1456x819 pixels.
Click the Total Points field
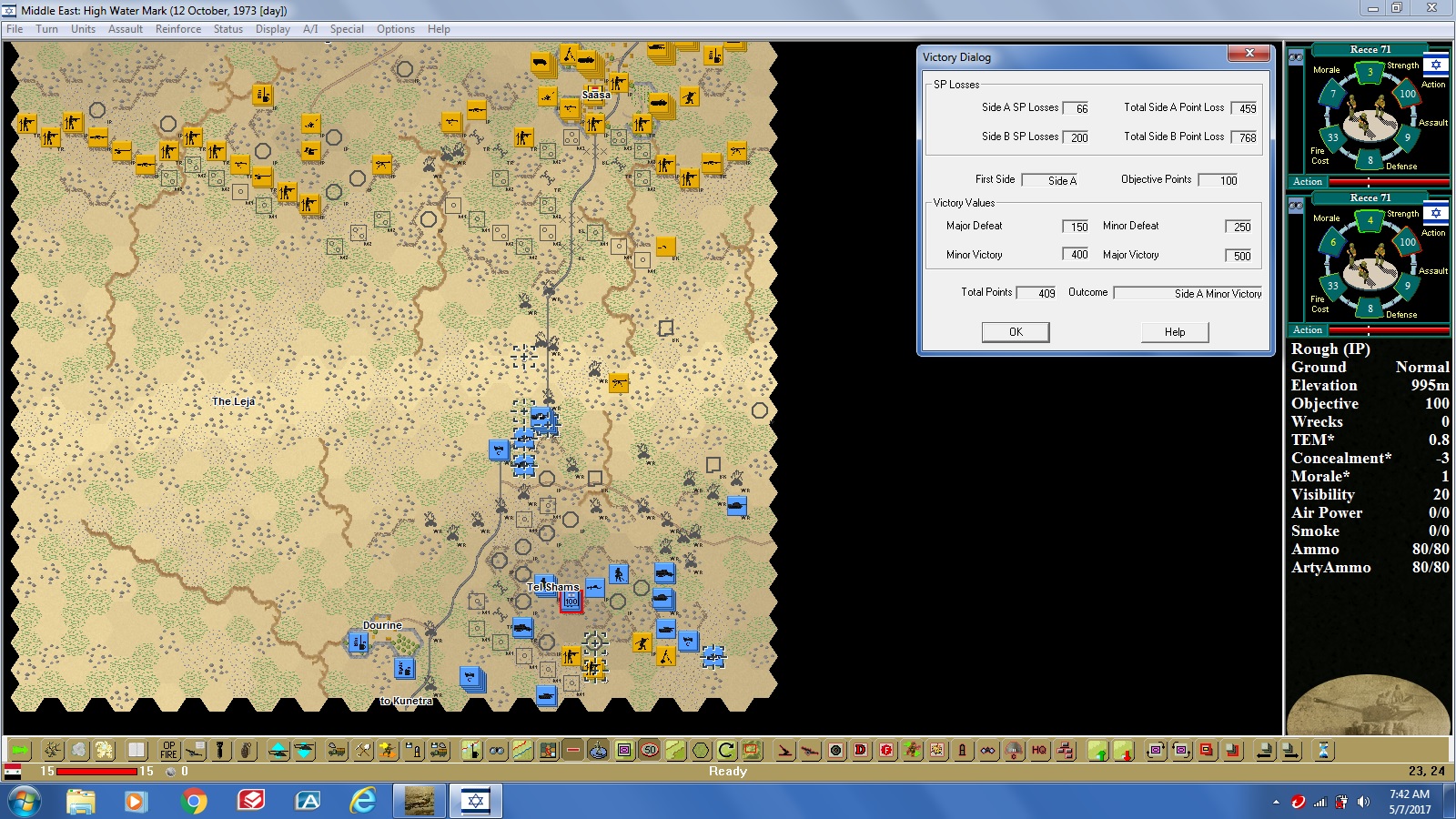1036,293
